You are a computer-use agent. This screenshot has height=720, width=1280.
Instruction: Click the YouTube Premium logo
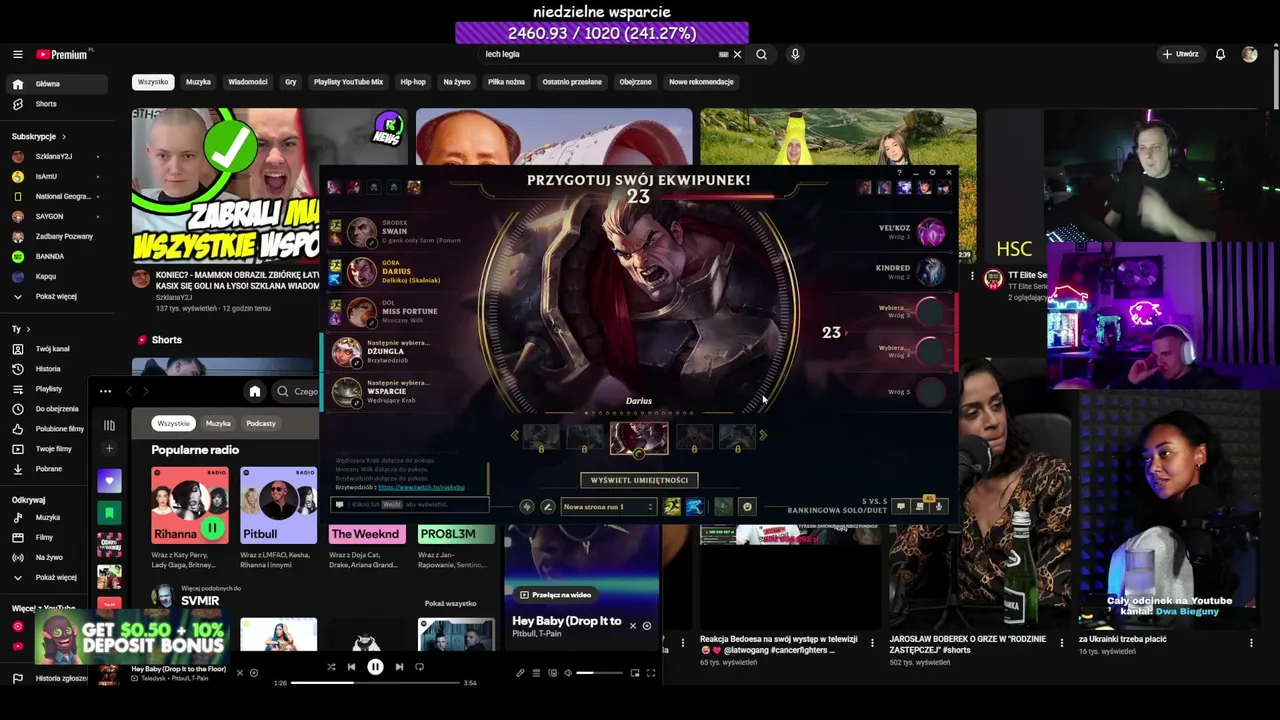click(63, 54)
